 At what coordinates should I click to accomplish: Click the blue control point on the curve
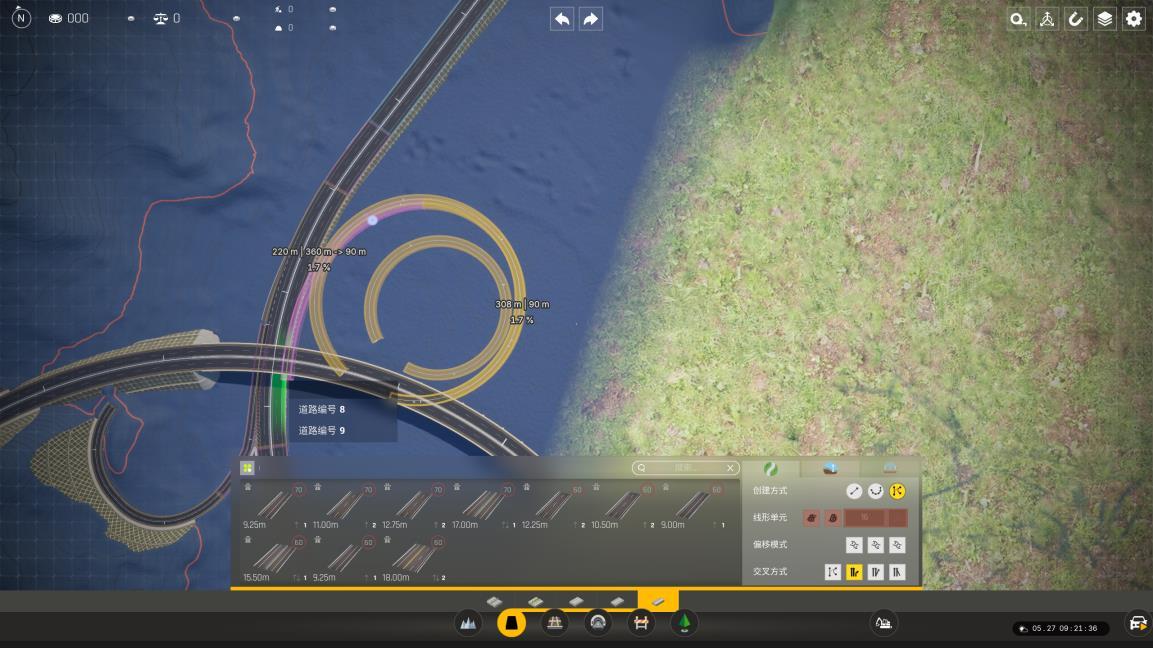(373, 220)
